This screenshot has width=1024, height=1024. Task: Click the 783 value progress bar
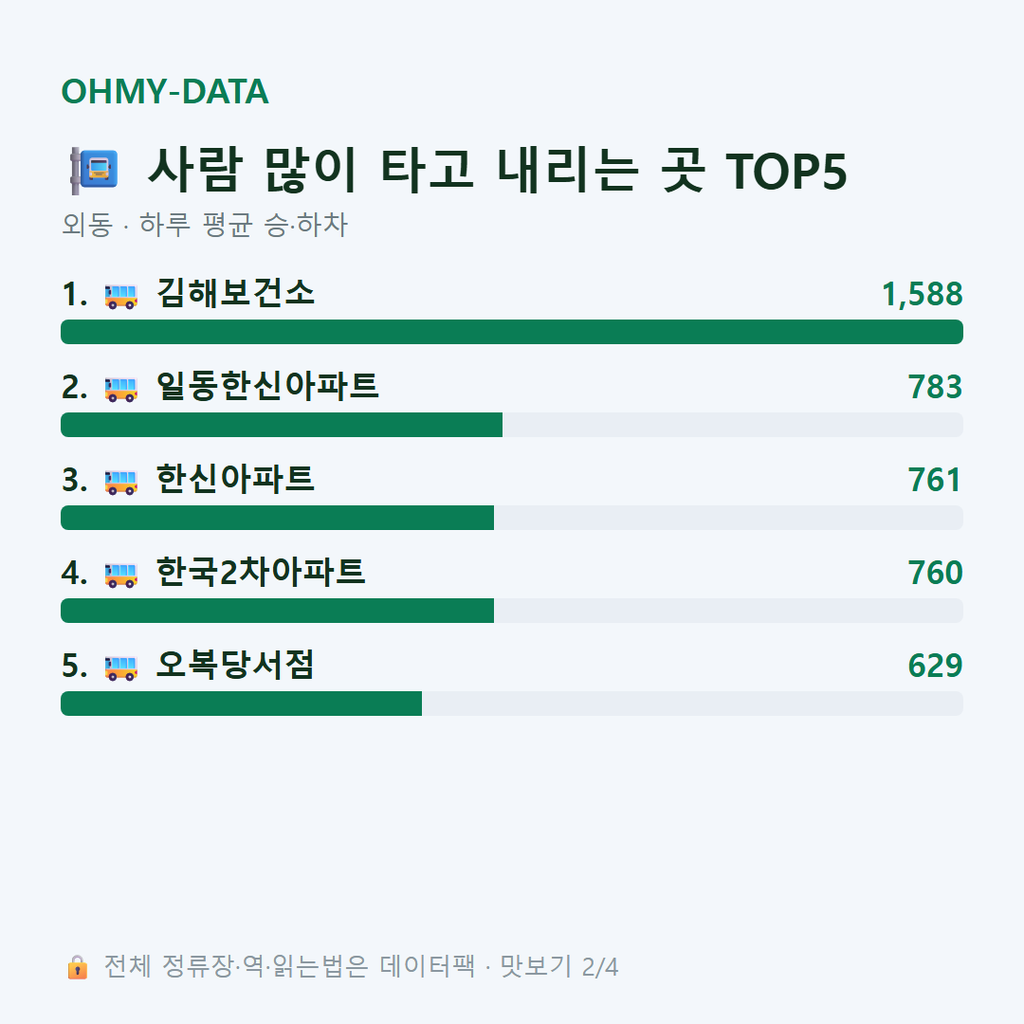(512, 424)
